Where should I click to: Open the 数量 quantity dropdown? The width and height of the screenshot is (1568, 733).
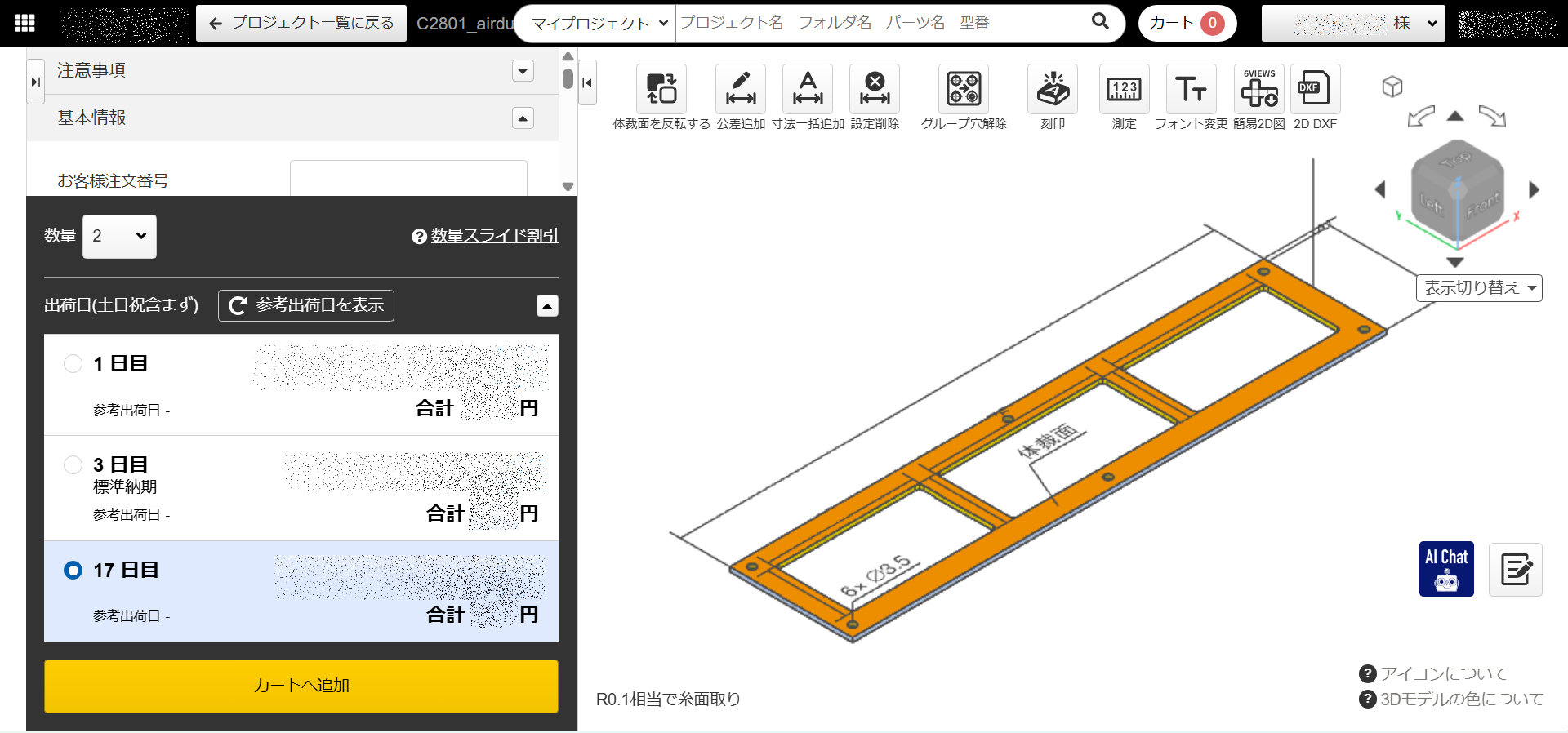119,237
